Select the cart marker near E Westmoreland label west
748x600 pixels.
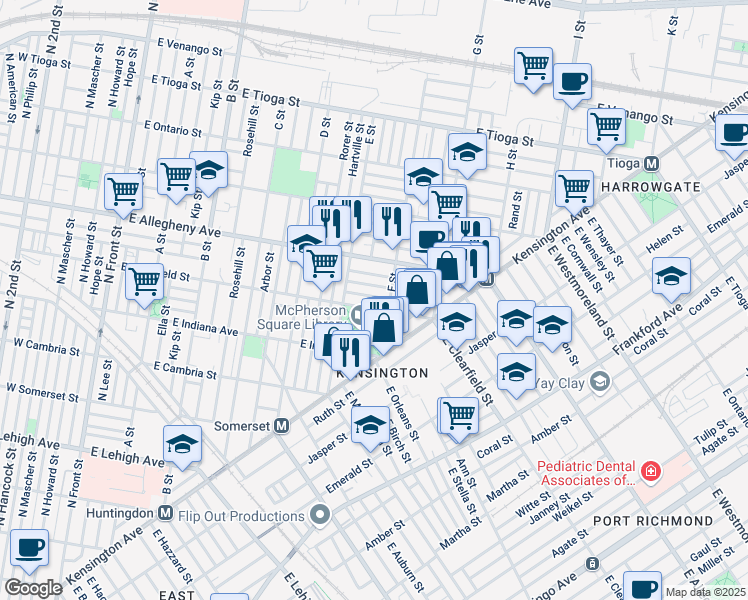click(144, 286)
